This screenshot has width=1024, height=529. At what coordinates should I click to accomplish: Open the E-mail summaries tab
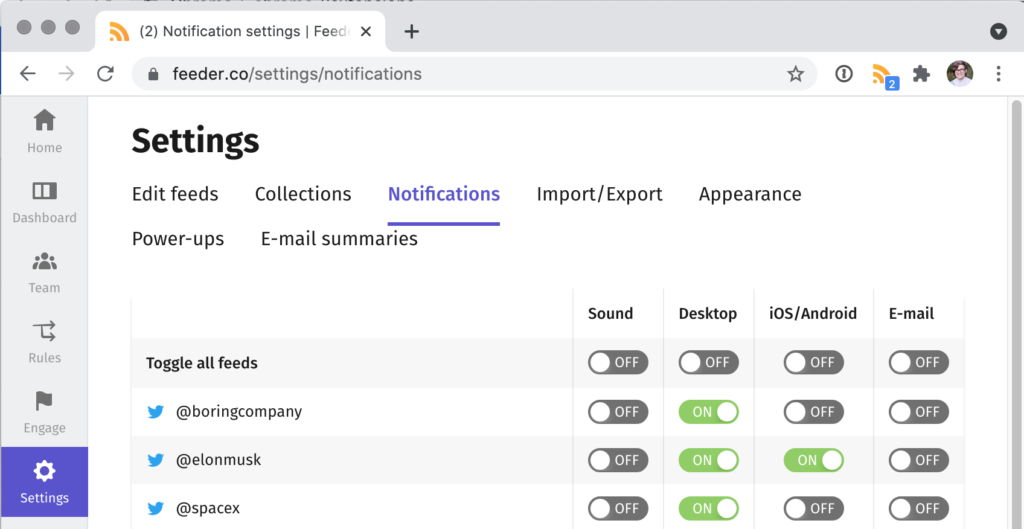click(x=340, y=239)
